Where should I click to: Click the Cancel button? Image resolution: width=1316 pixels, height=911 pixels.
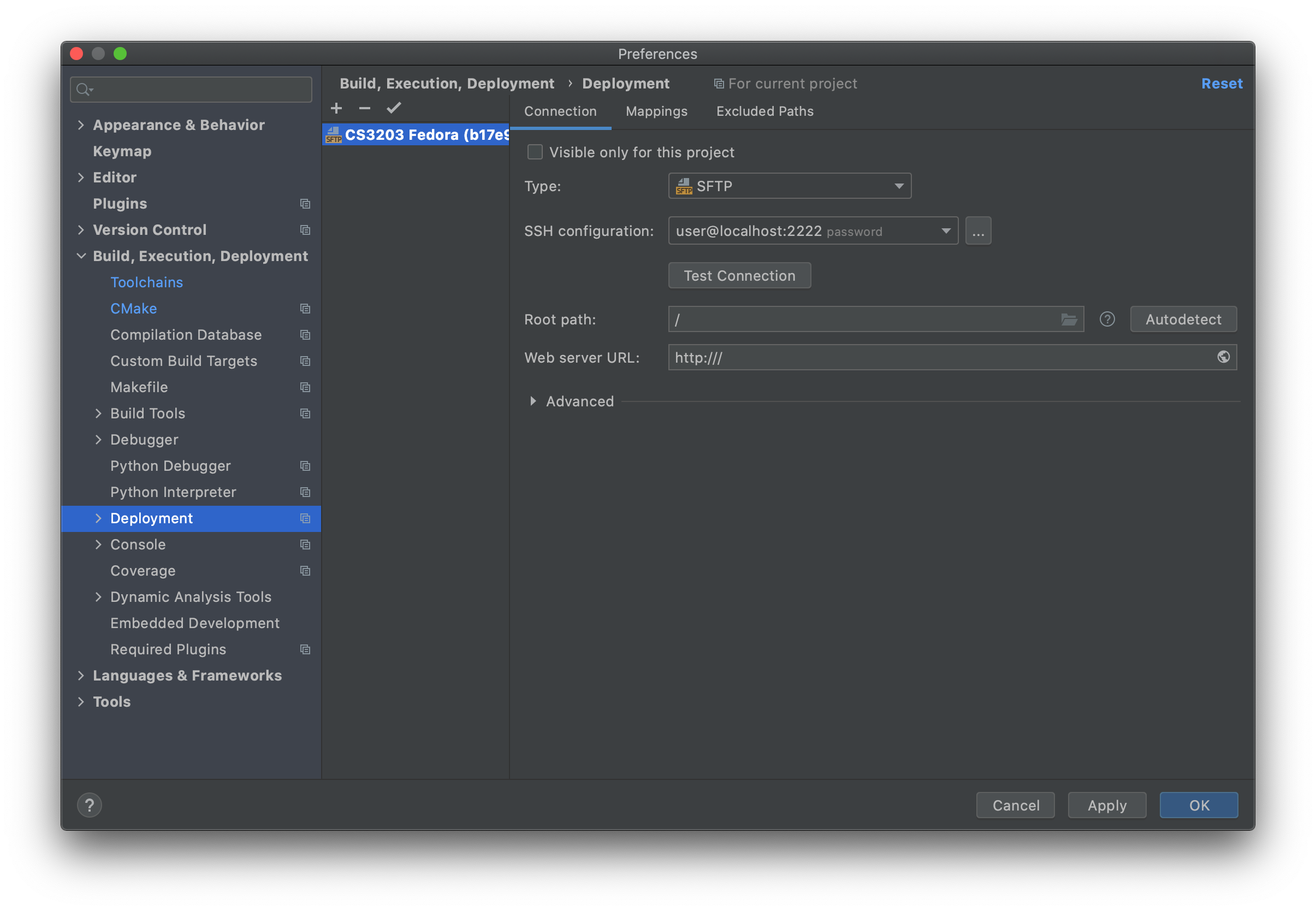(x=1015, y=805)
